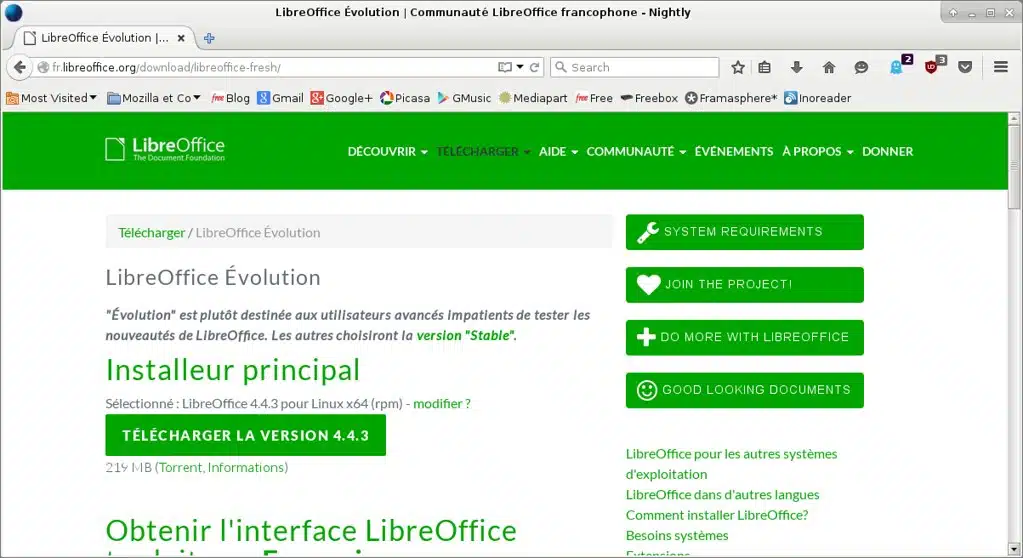Click the Pocket toolbar icon
The image size is (1023, 558).
pyautogui.click(x=966, y=67)
